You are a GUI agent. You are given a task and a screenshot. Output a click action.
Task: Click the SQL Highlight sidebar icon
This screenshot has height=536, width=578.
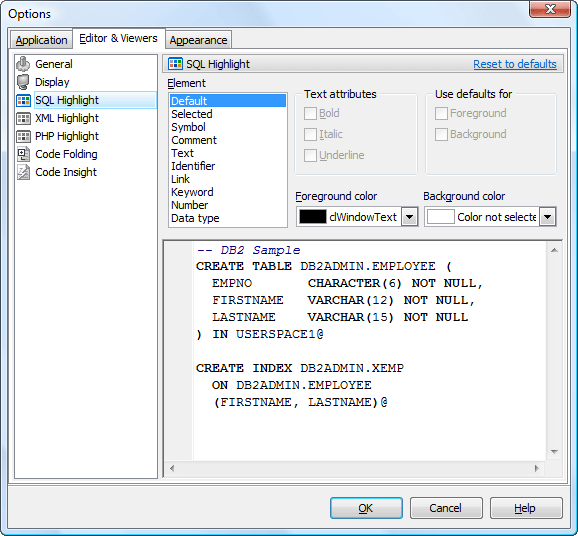tap(23, 100)
